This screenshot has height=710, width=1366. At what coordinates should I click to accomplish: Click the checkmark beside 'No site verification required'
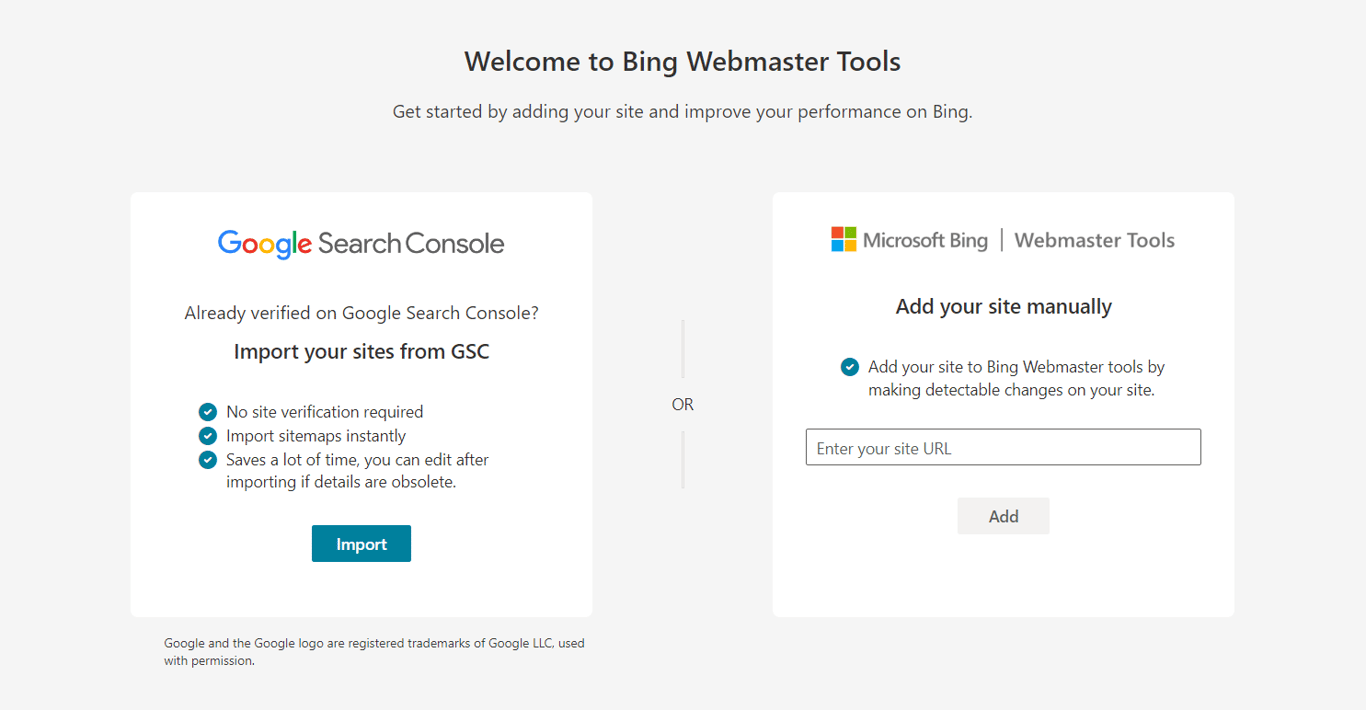(x=208, y=411)
